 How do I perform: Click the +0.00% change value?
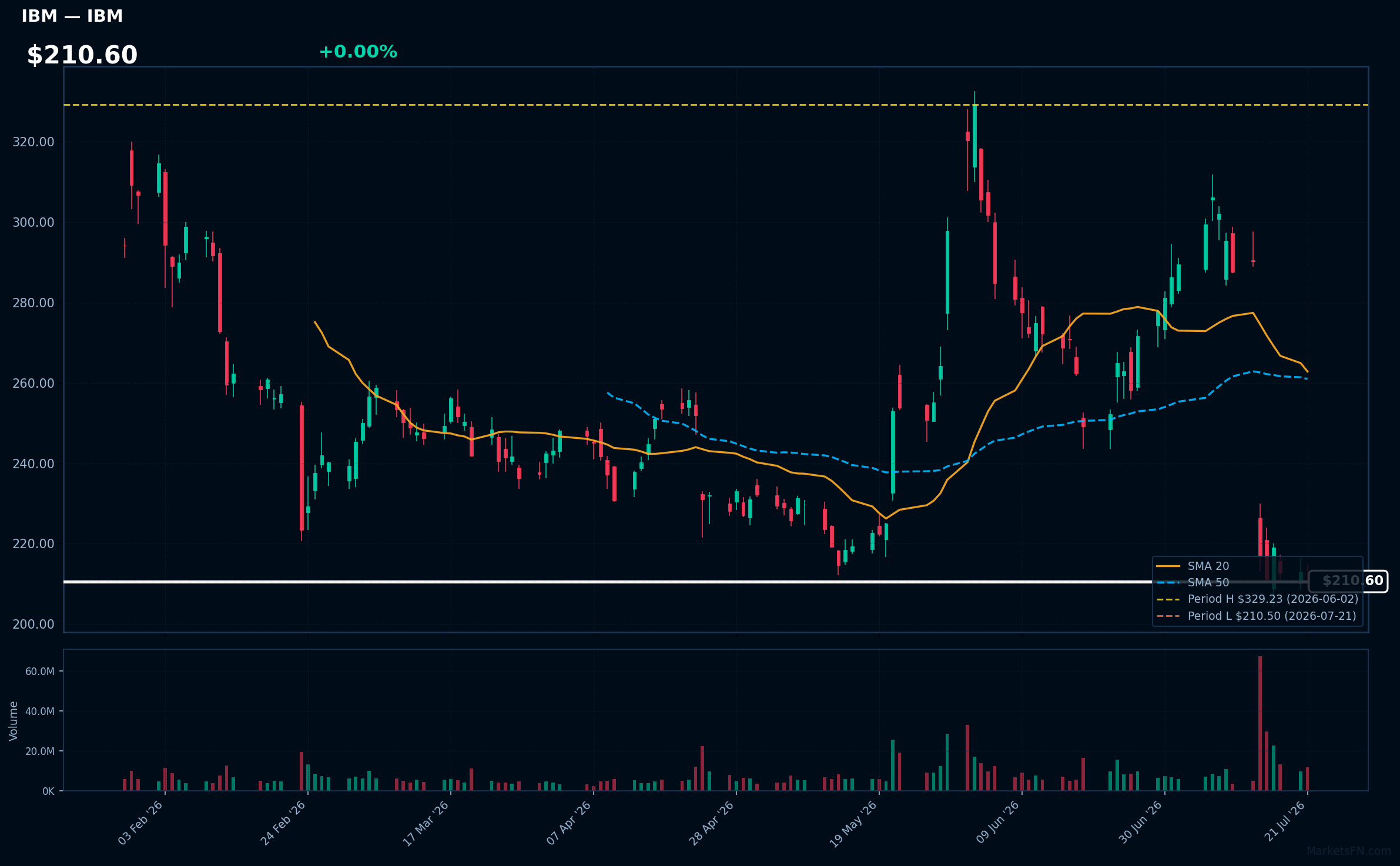tap(358, 52)
